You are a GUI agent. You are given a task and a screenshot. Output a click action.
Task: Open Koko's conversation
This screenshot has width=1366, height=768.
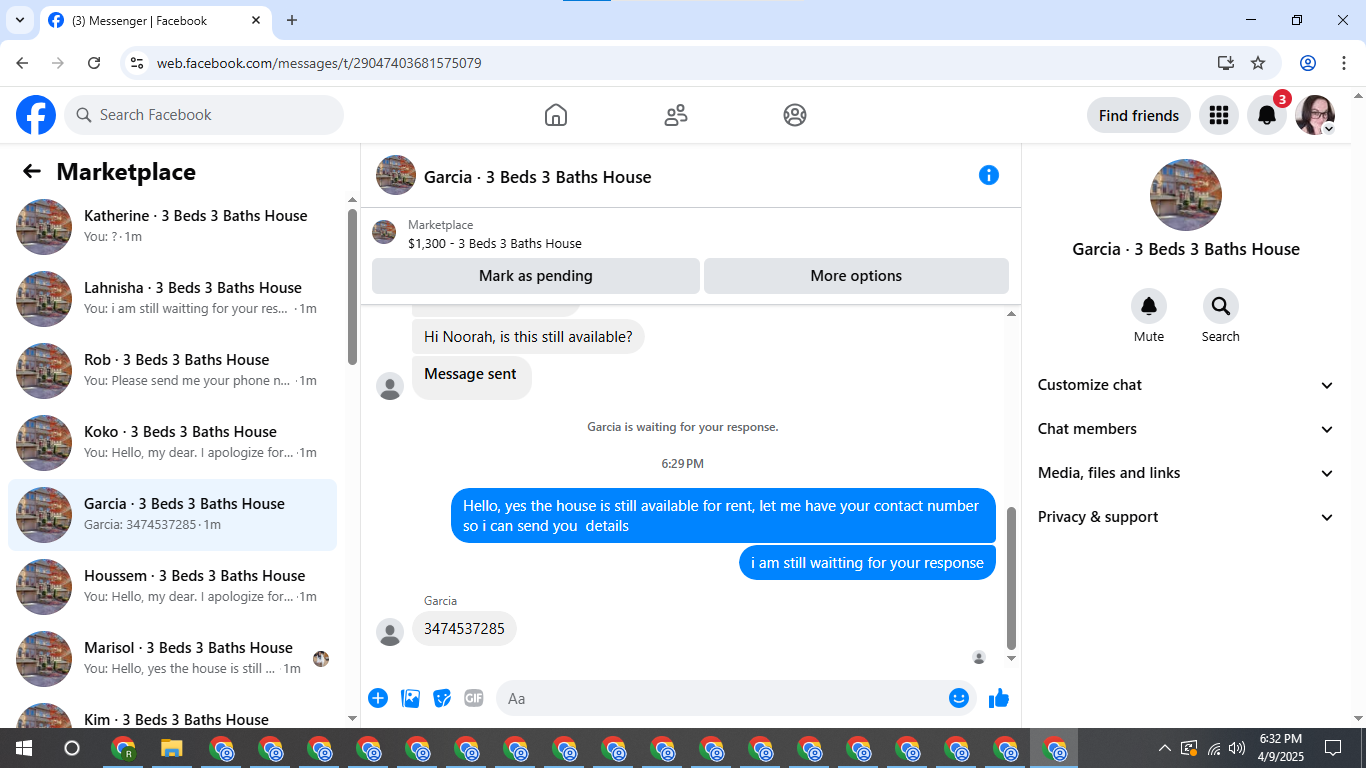click(173, 442)
